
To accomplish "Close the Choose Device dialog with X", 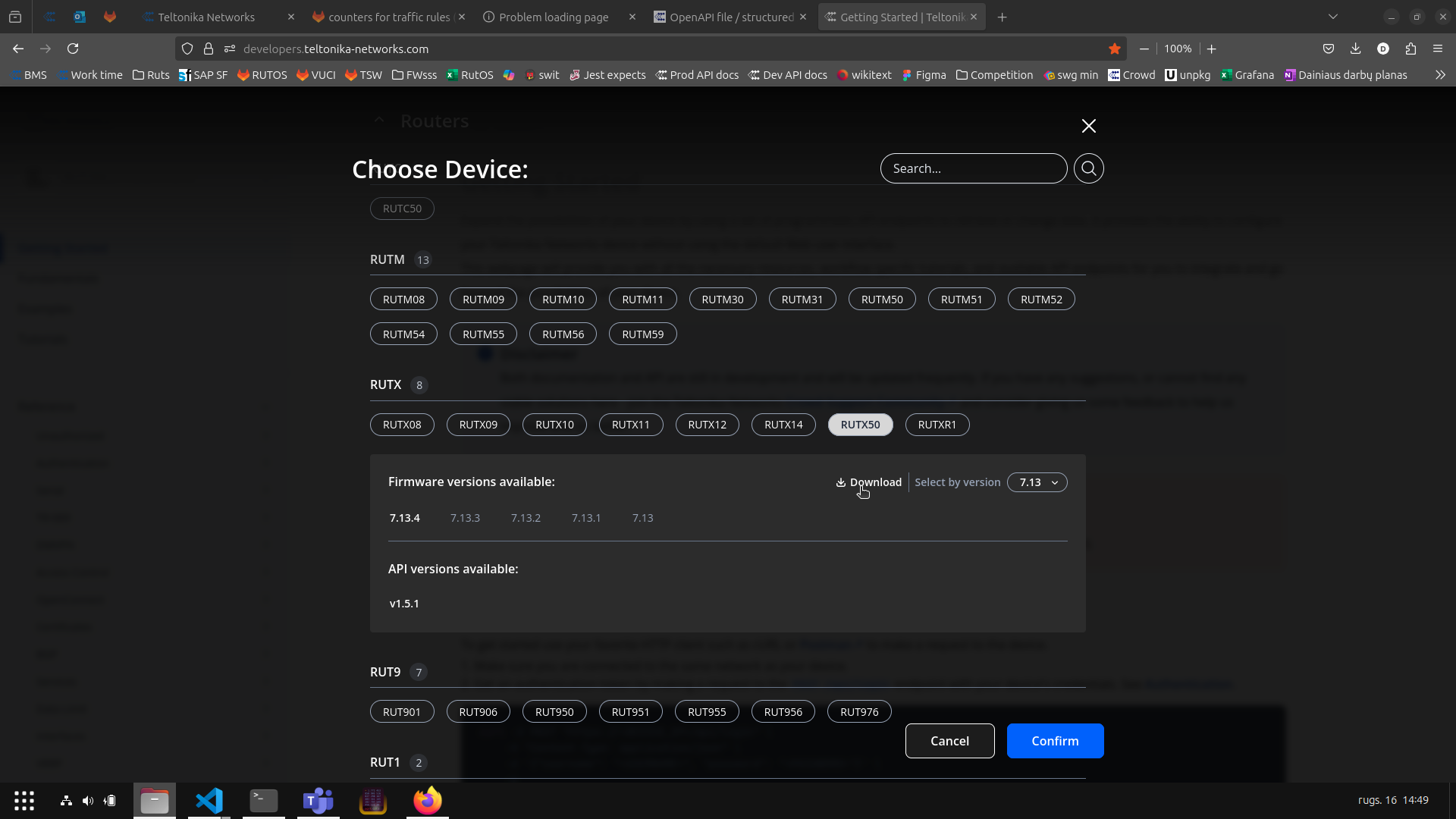I will pyautogui.click(x=1088, y=126).
